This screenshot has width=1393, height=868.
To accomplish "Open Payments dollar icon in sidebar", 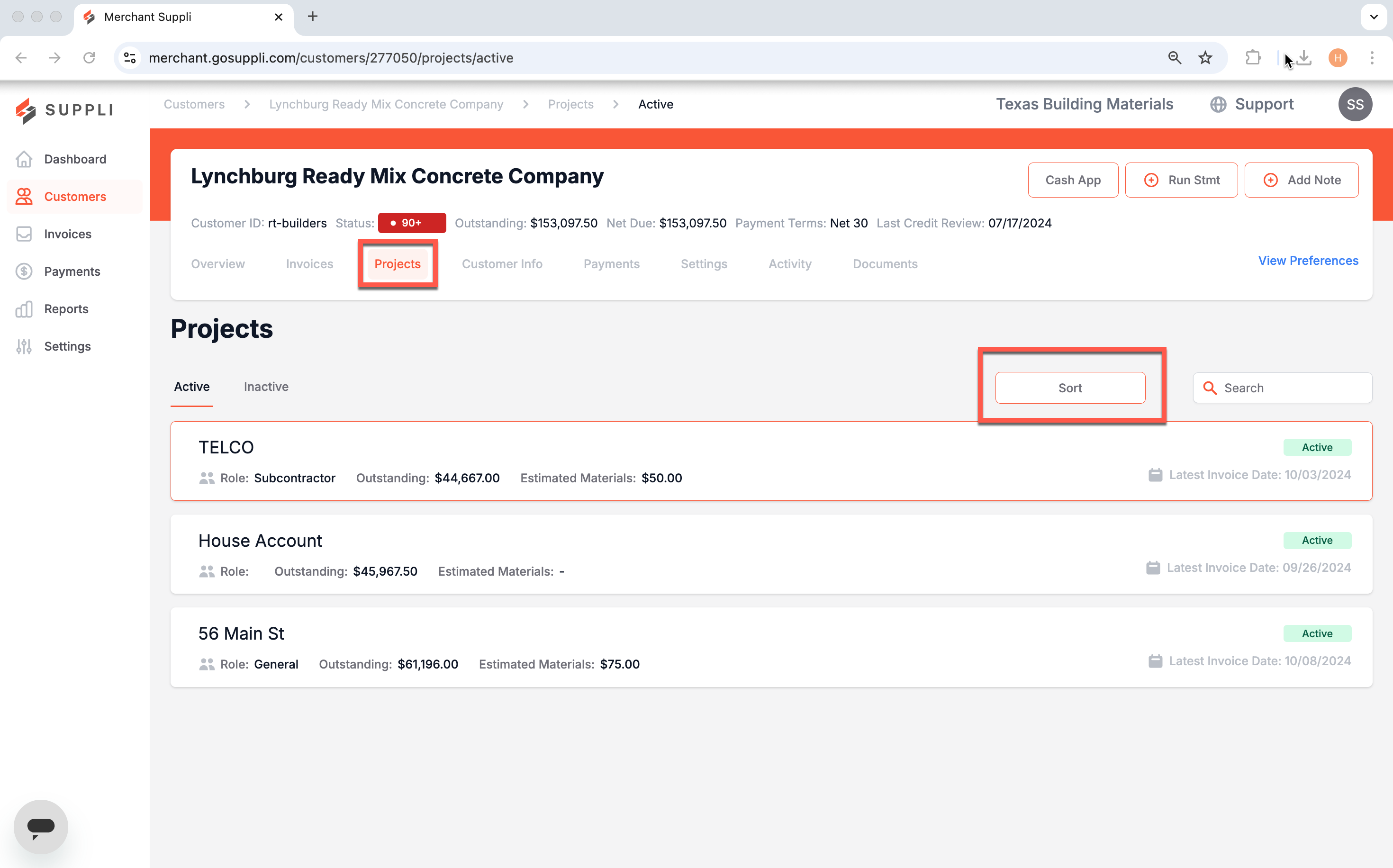I will (x=24, y=271).
